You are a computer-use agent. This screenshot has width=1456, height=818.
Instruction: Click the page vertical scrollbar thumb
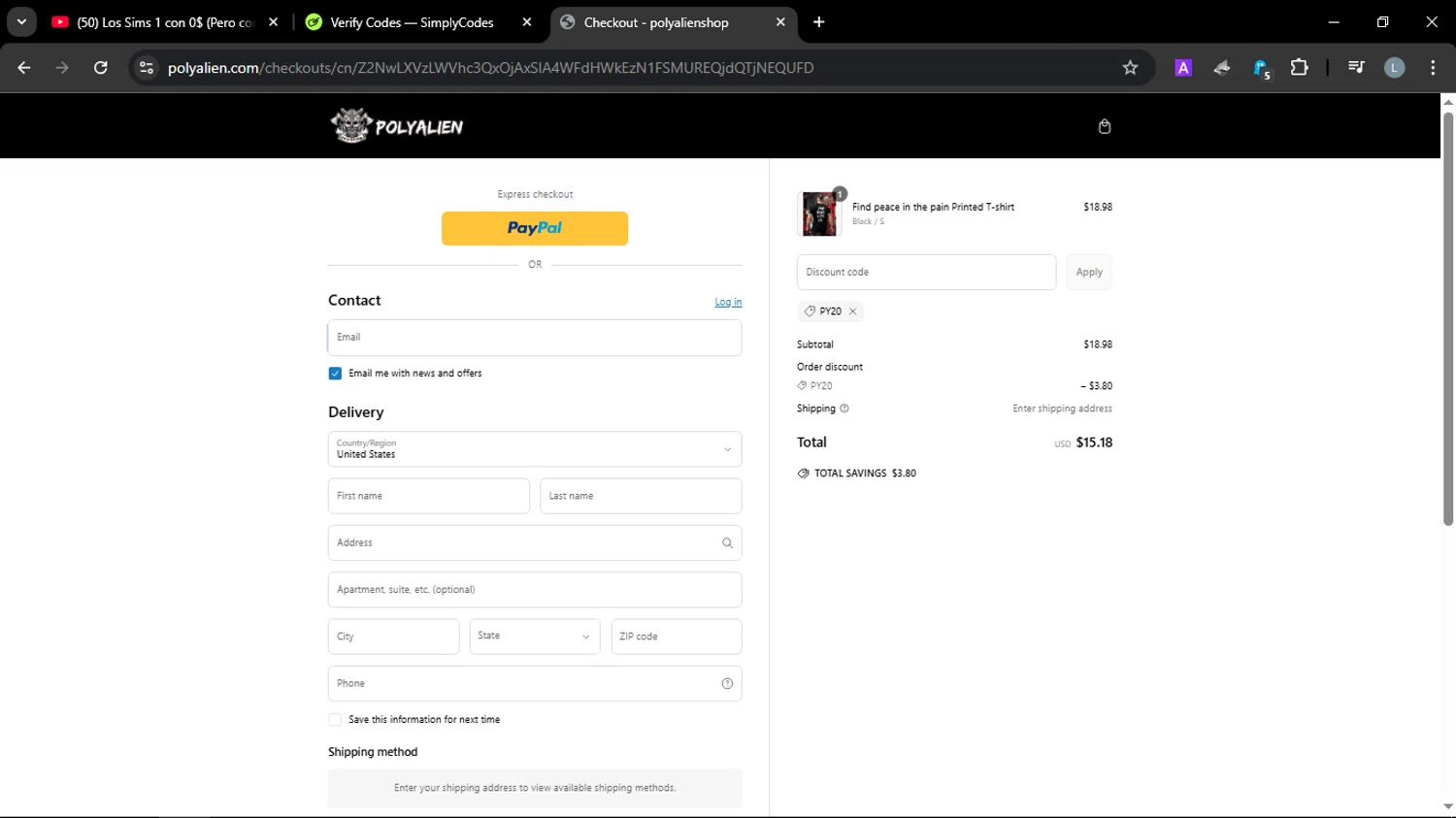[x=1447, y=318]
